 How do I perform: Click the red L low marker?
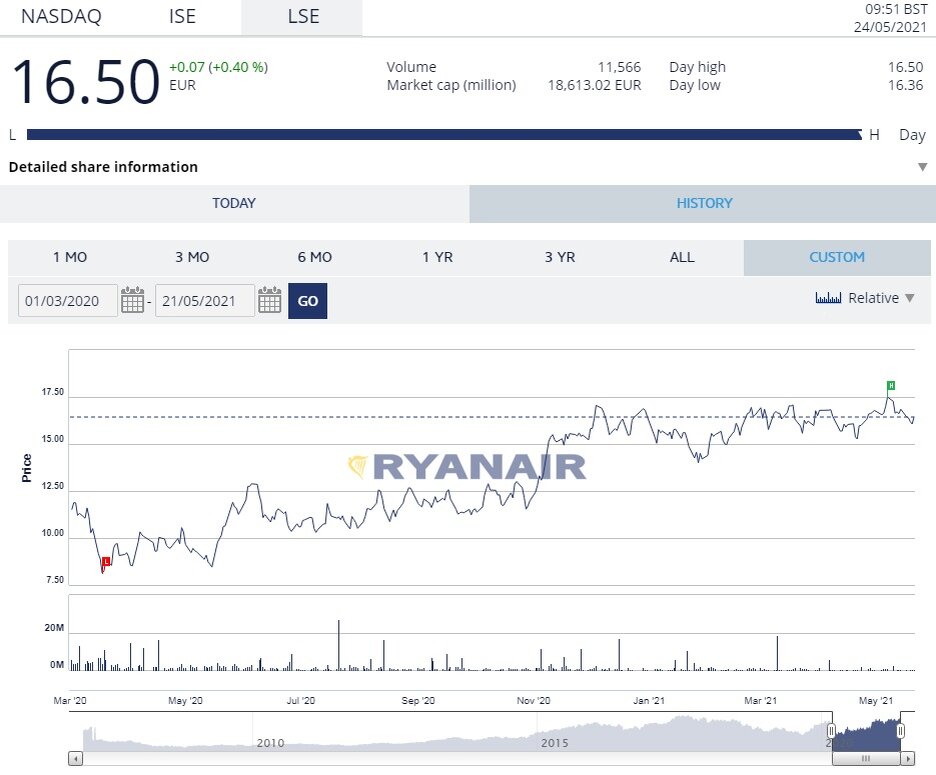[x=106, y=561]
